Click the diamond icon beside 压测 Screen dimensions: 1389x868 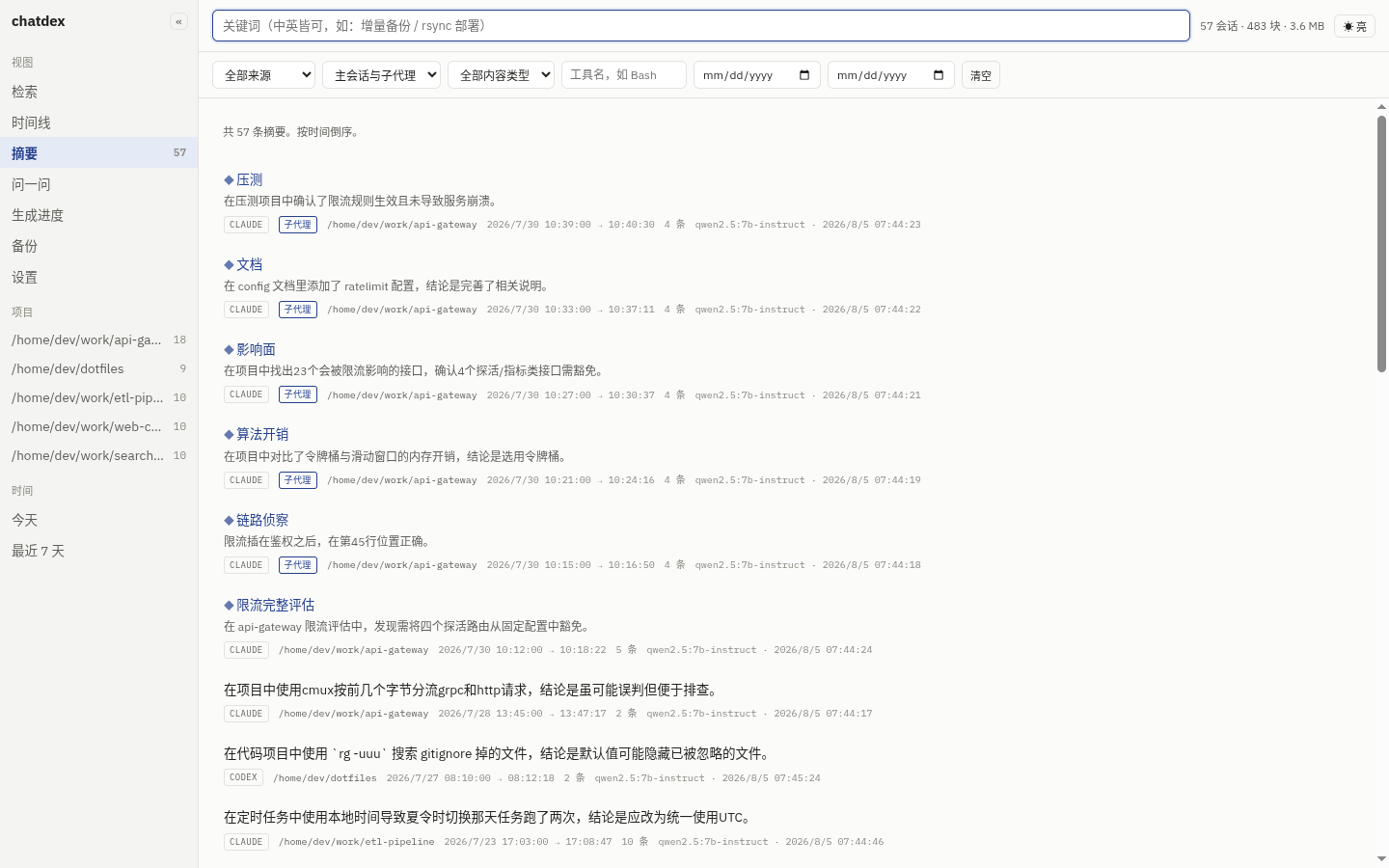coord(229,180)
